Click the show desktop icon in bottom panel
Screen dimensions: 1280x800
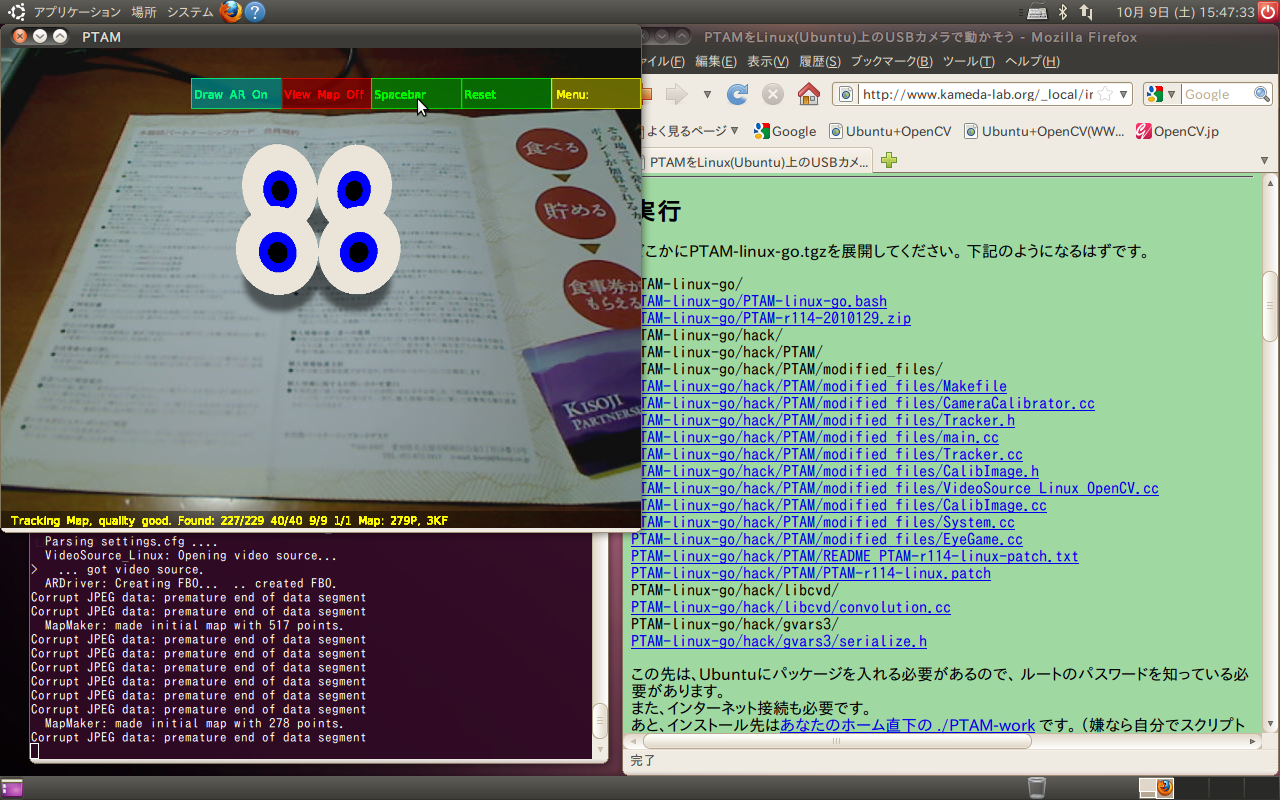(x=12, y=788)
